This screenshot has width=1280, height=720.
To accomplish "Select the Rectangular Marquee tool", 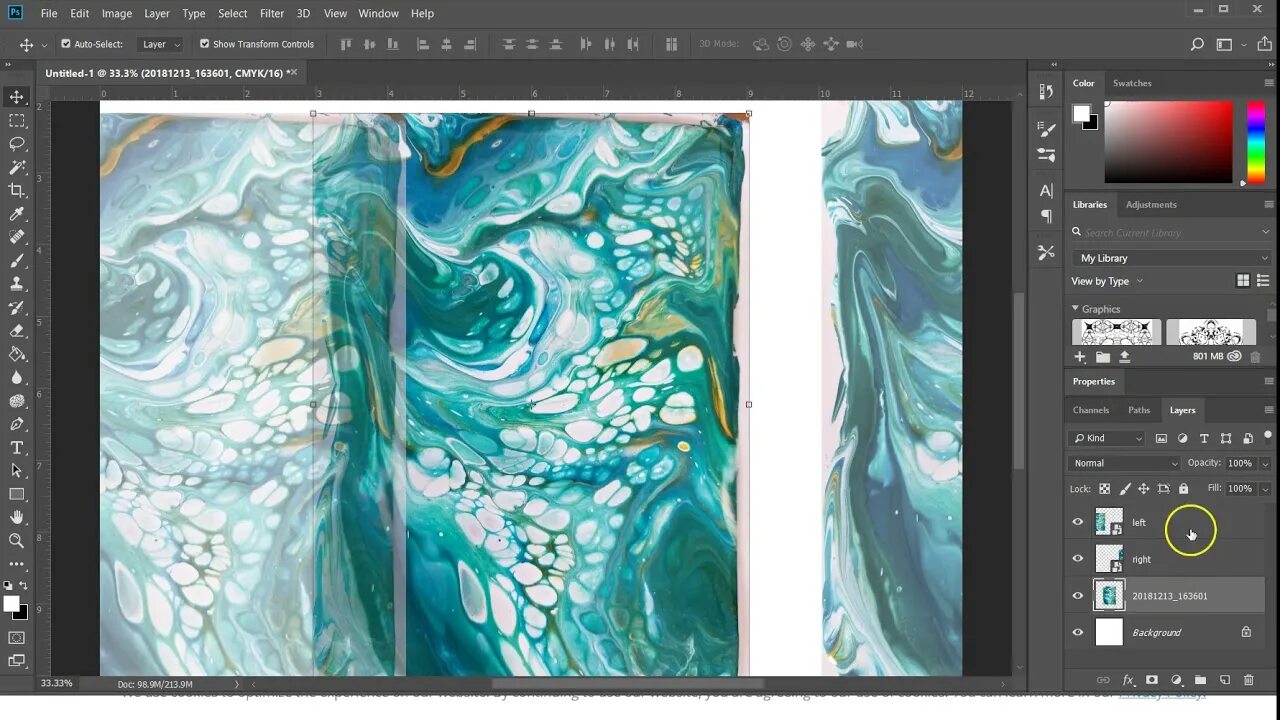I will [x=17, y=120].
